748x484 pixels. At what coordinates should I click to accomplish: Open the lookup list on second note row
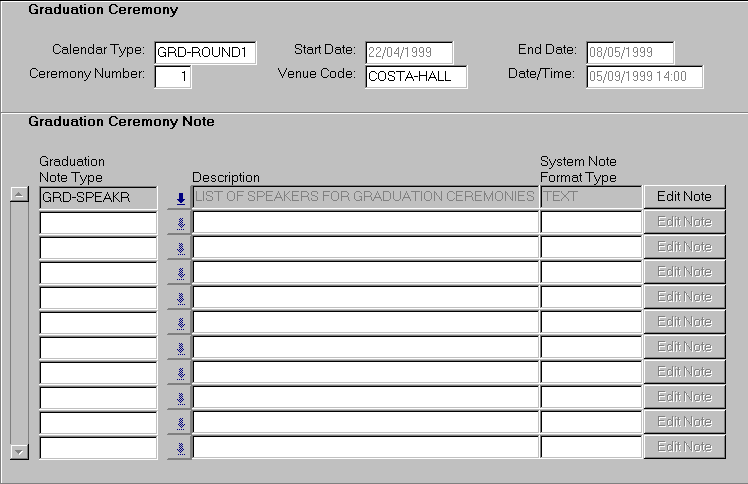(180, 223)
